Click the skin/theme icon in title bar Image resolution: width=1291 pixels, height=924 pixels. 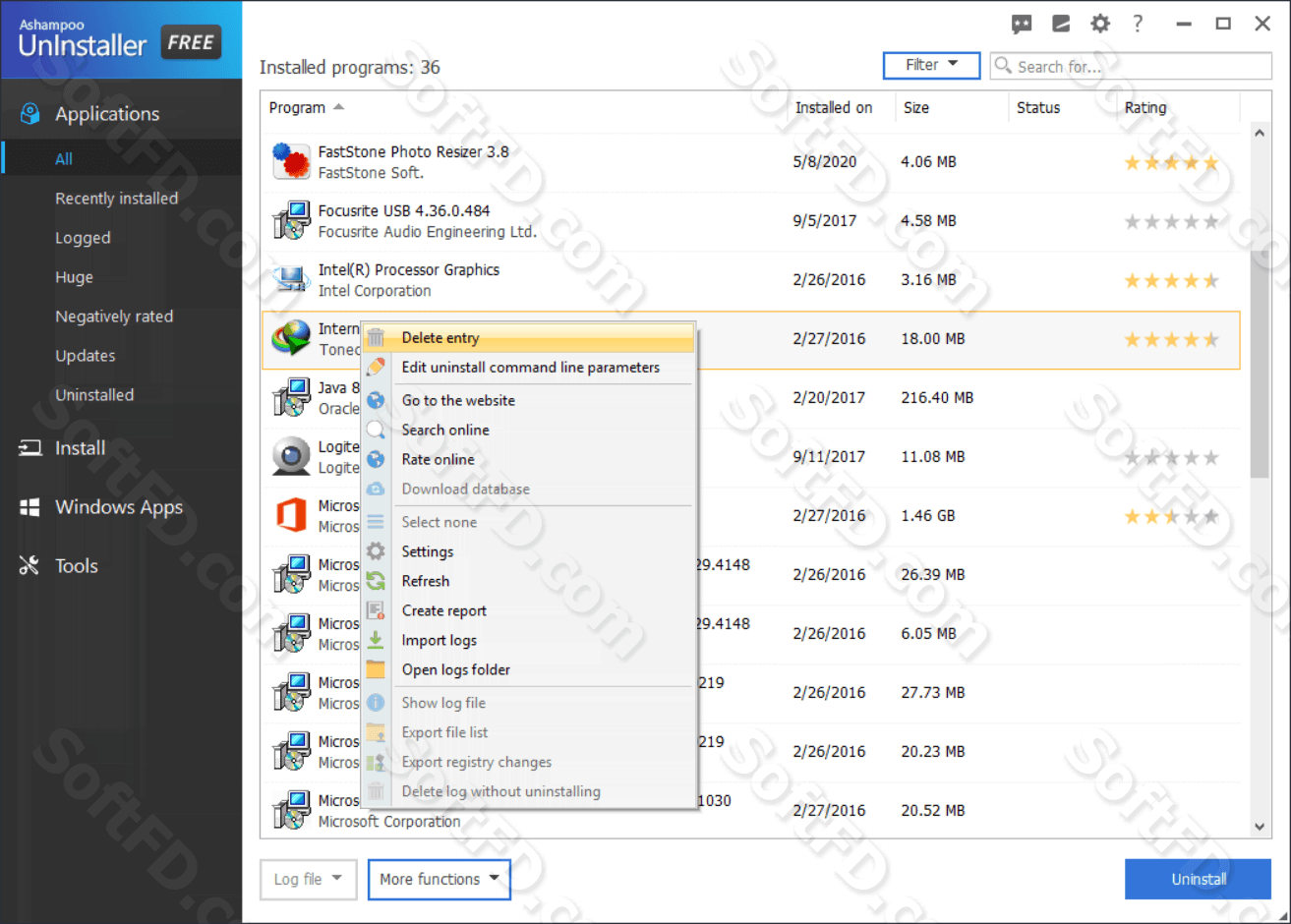(1061, 24)
